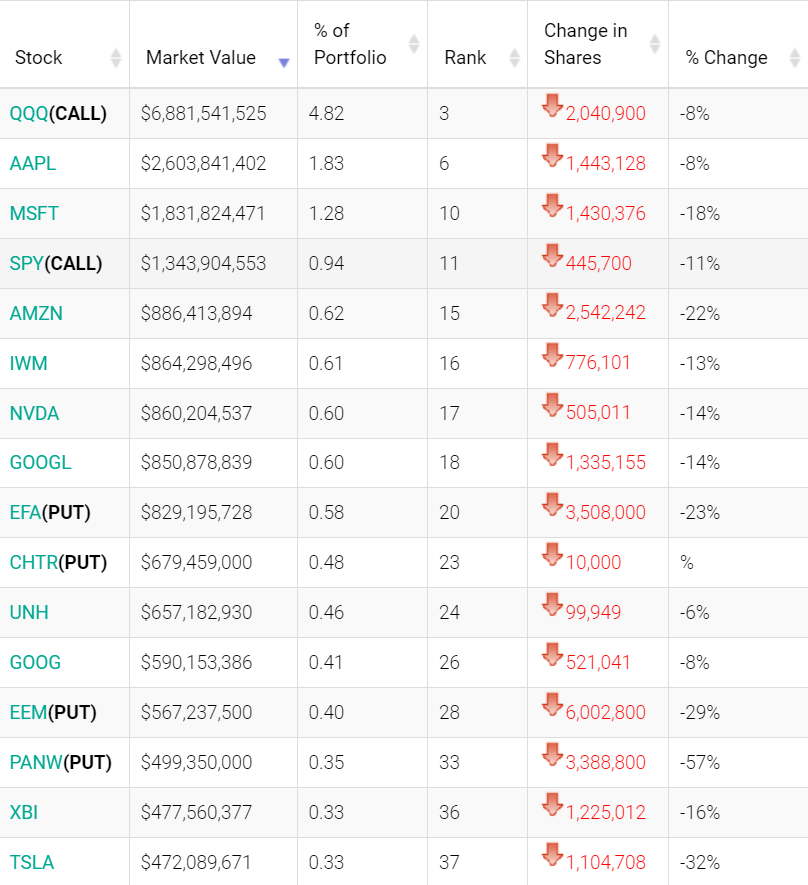
Task: Open the XBI stock link
Action: 24,813
